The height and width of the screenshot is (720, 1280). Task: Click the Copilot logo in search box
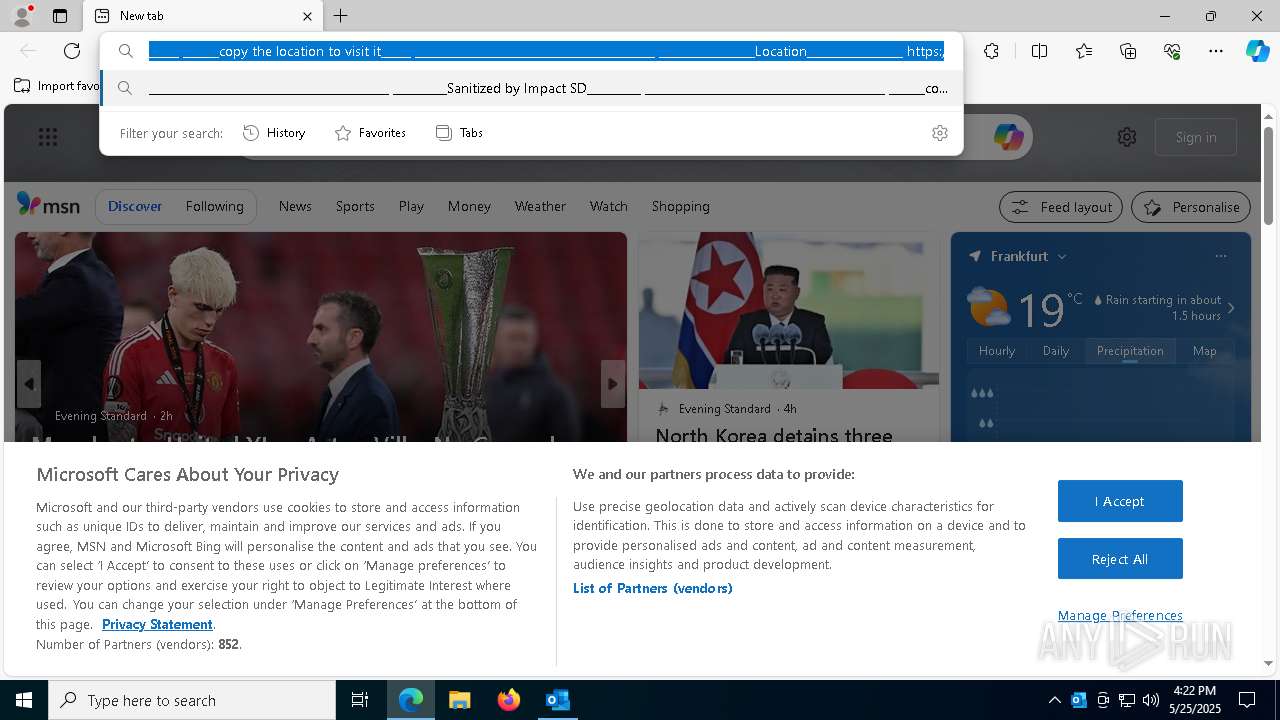click(1008, 137)
